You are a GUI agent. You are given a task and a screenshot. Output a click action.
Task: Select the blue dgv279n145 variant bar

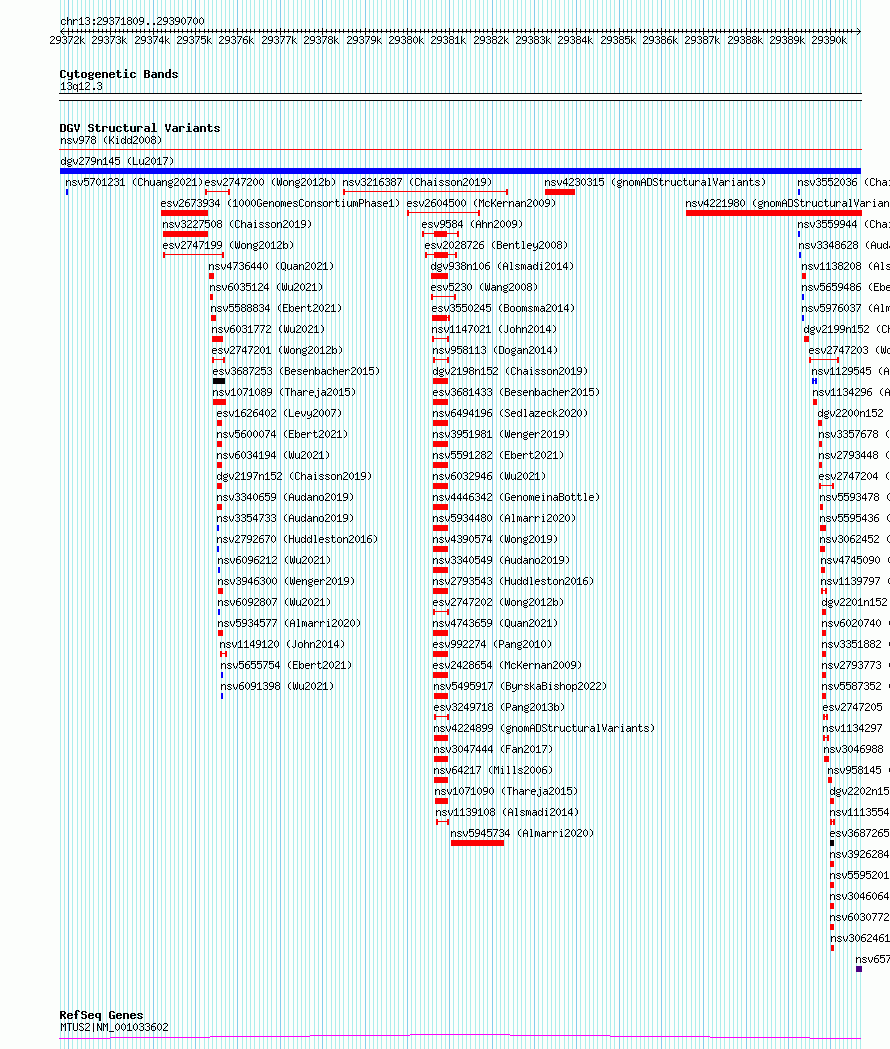[x=460, y=171]
